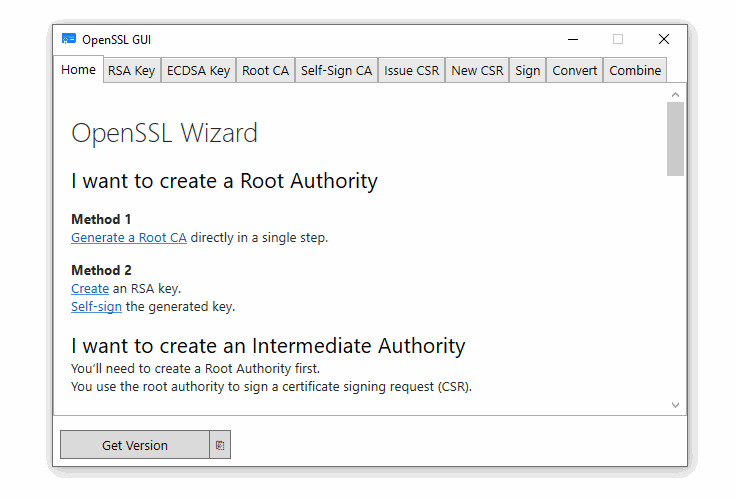
Task: Click the scrollbar down arrow
Action: [x=675, y=405]
